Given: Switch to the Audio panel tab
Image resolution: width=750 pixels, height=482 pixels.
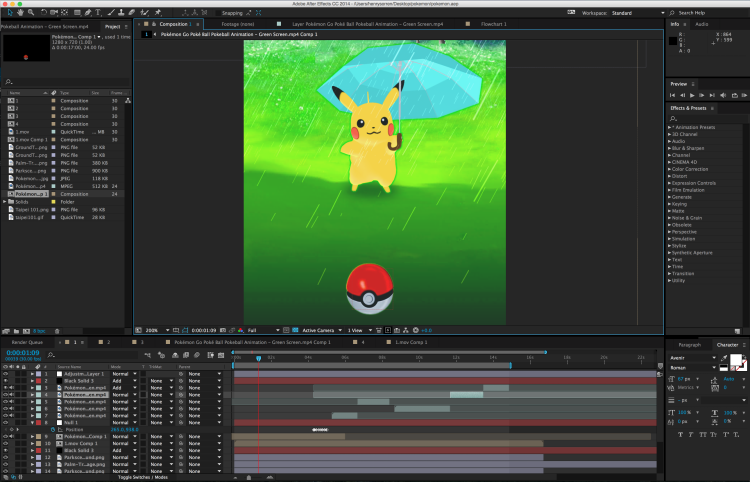Looking at the screenshot, I should pos(702,24).
